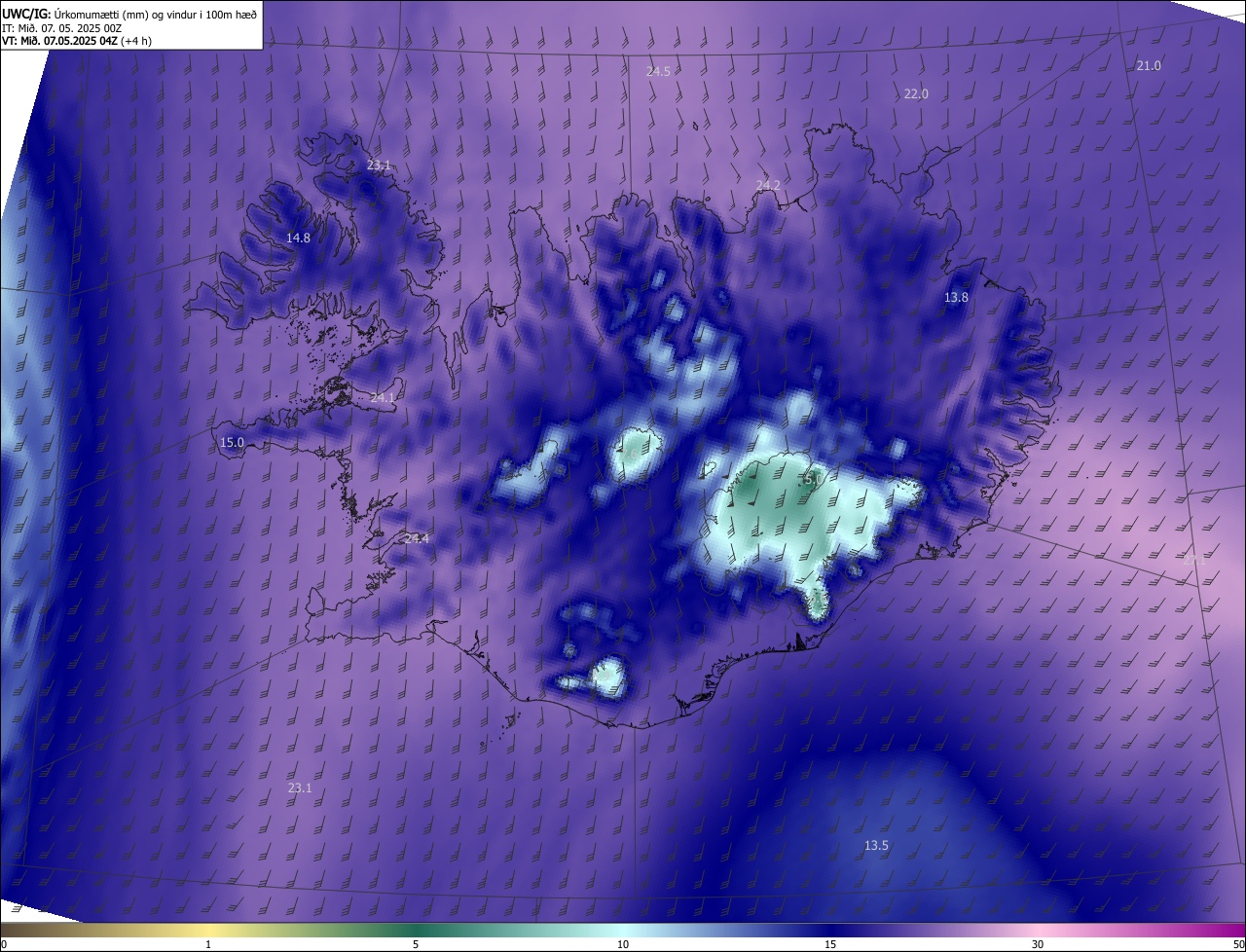Image resolution: width=1246 pixels, height=952 pixels.
Task: Click the map value label 22.0
Action: coord(916,93)
